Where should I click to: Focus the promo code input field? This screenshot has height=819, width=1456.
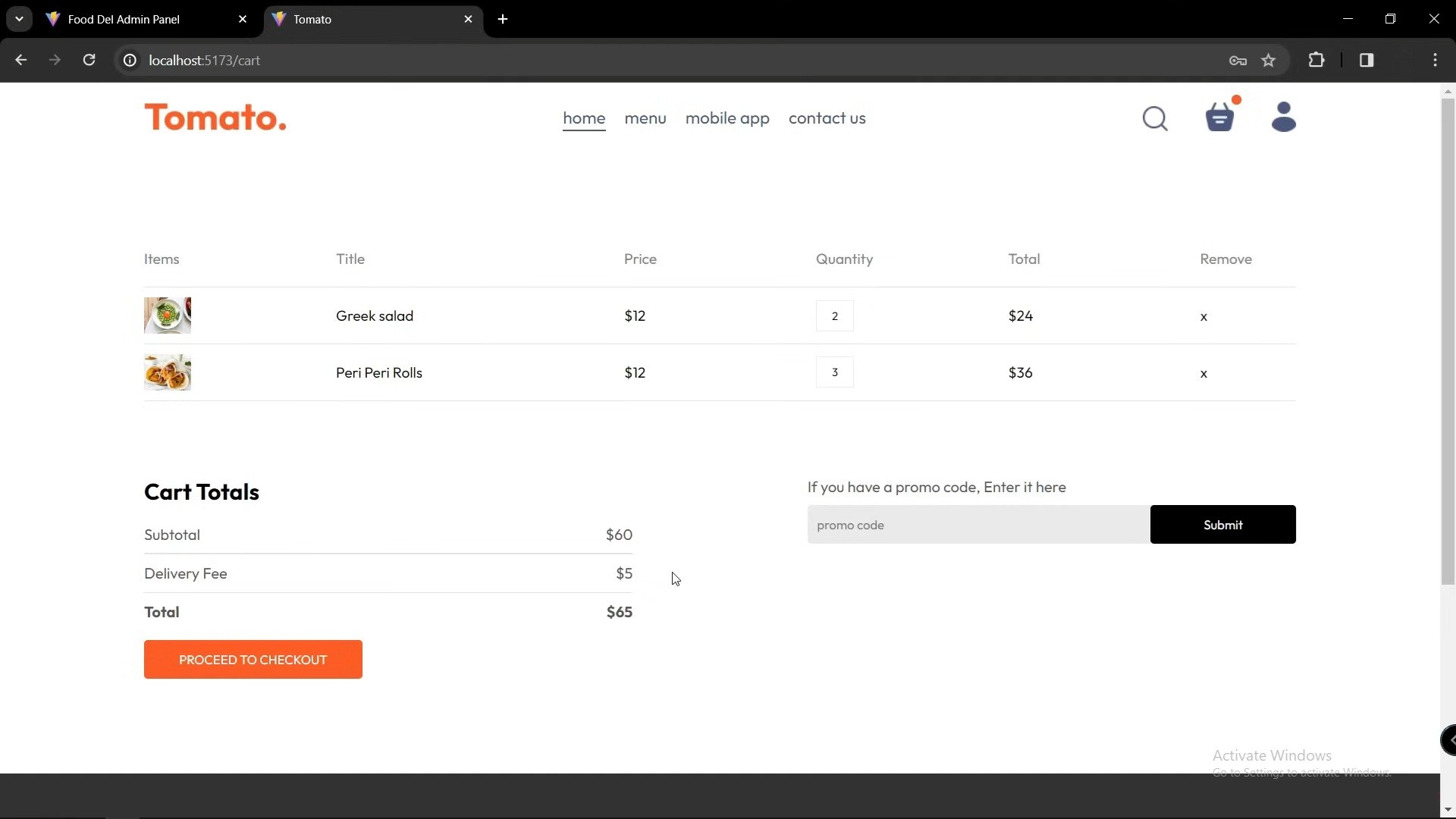(978, 525)
